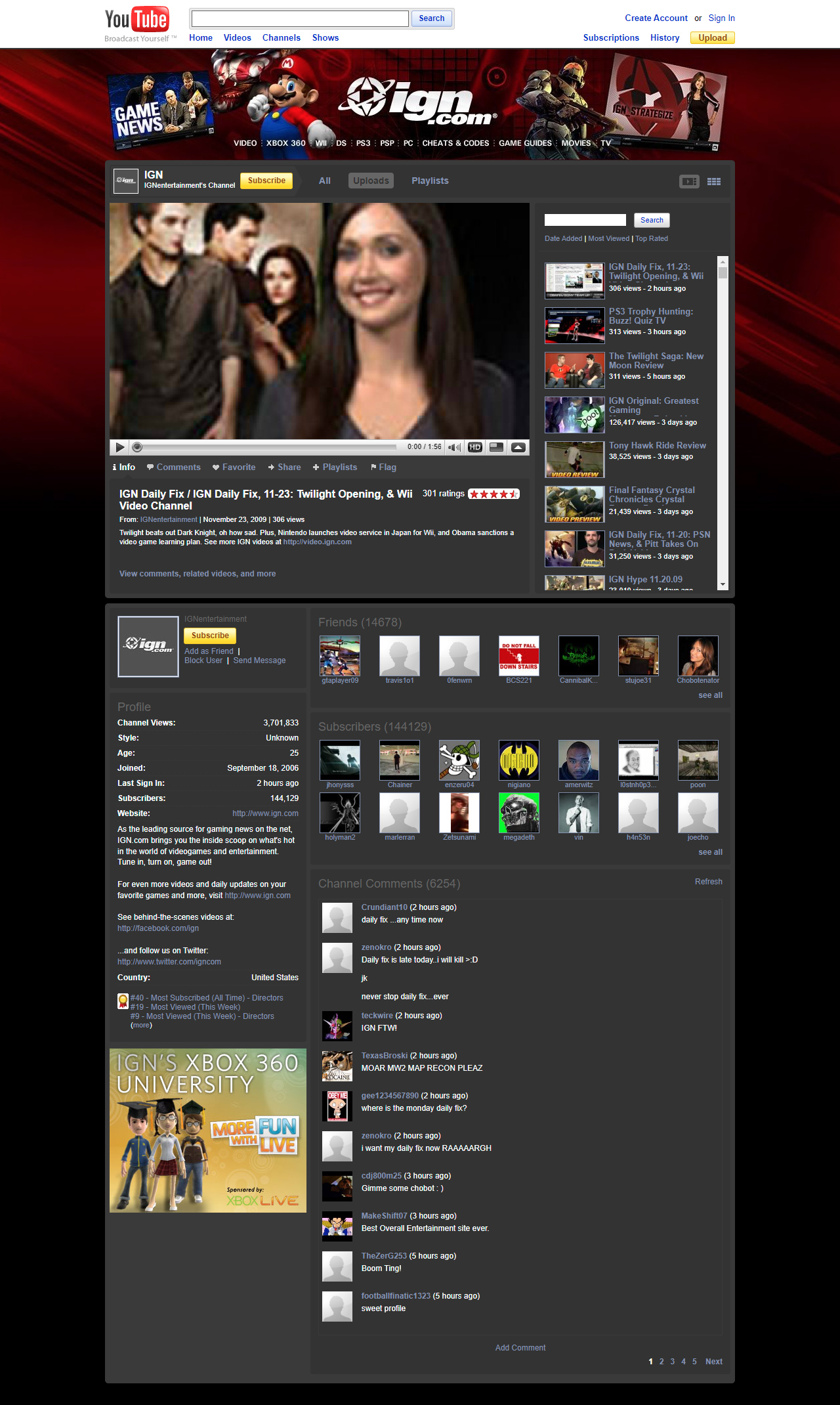Flag this video

(383, 467)
